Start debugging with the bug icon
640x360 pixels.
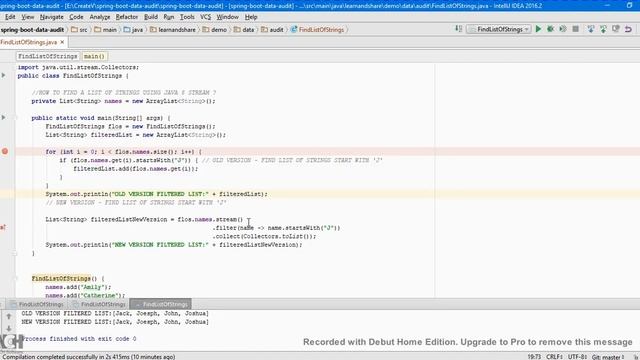(x=551, y=29)
